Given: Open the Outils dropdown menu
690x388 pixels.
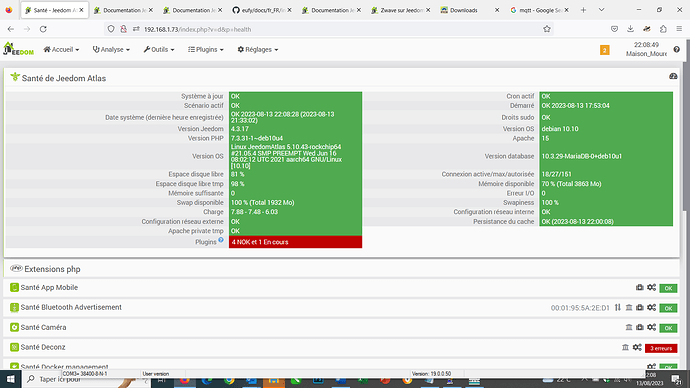Looking at the screenshot, I should (x=159, y=50).
